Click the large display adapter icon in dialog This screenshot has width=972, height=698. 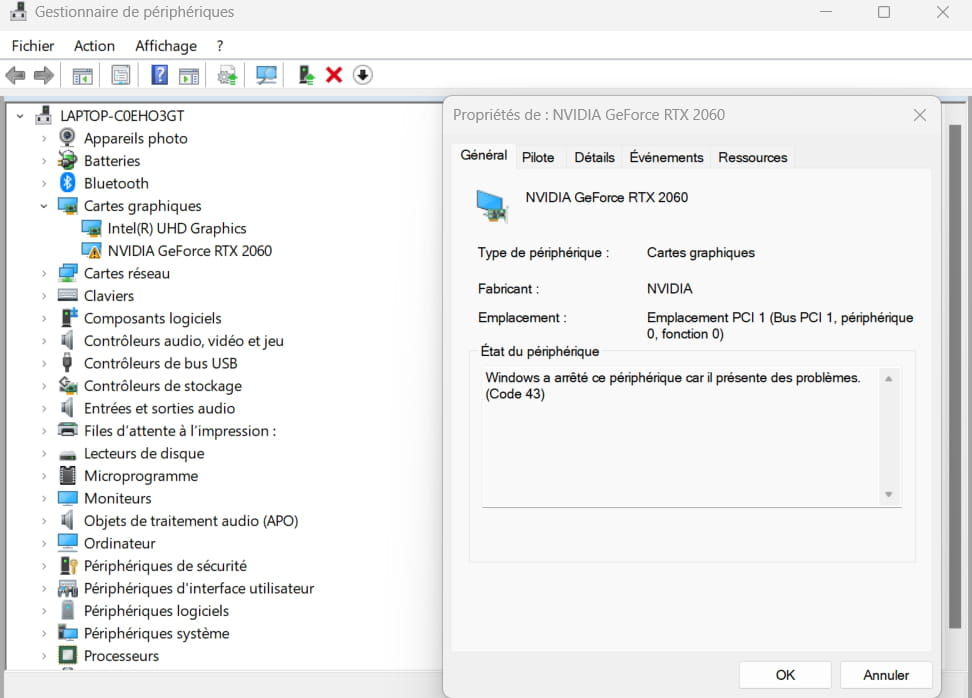tap(492, 205)
